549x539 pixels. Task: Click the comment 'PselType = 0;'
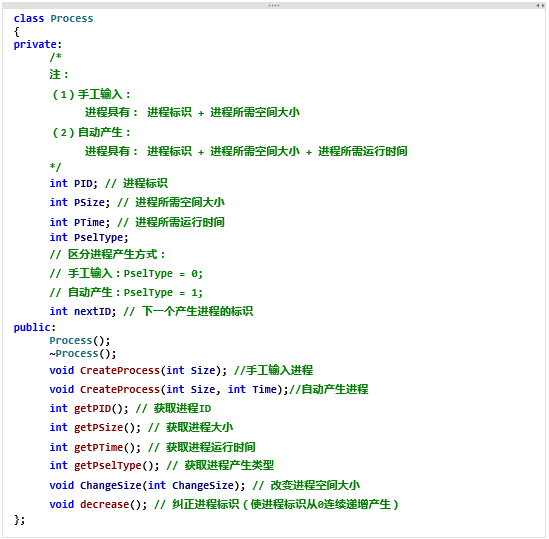pos(163,274)
